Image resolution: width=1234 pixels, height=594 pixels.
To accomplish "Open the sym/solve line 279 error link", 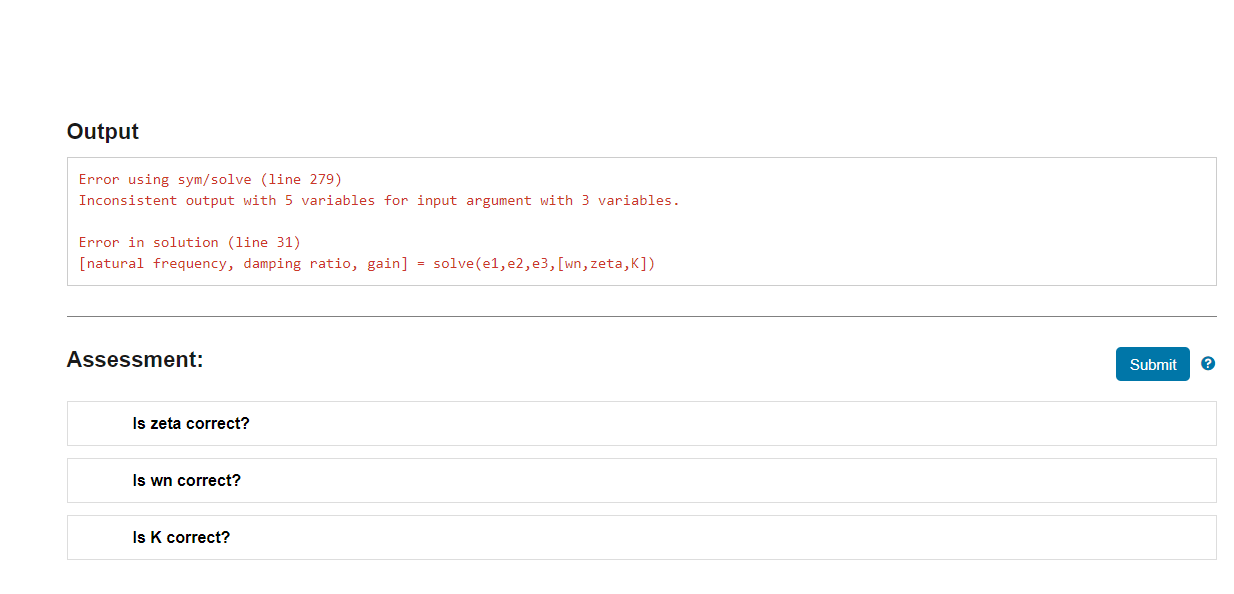I will coord(208,179).
